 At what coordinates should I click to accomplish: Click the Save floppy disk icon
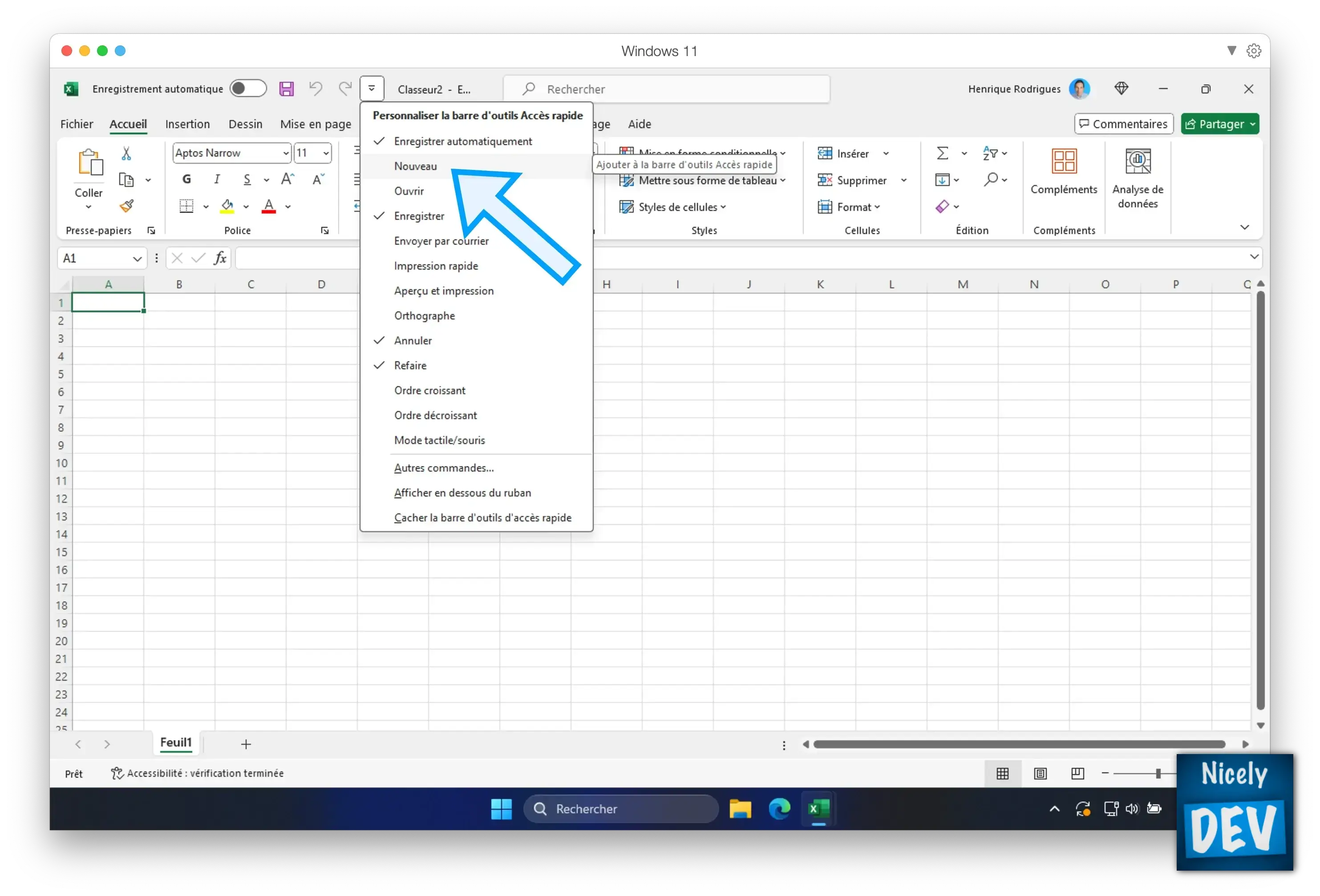[x=286, y=89]
